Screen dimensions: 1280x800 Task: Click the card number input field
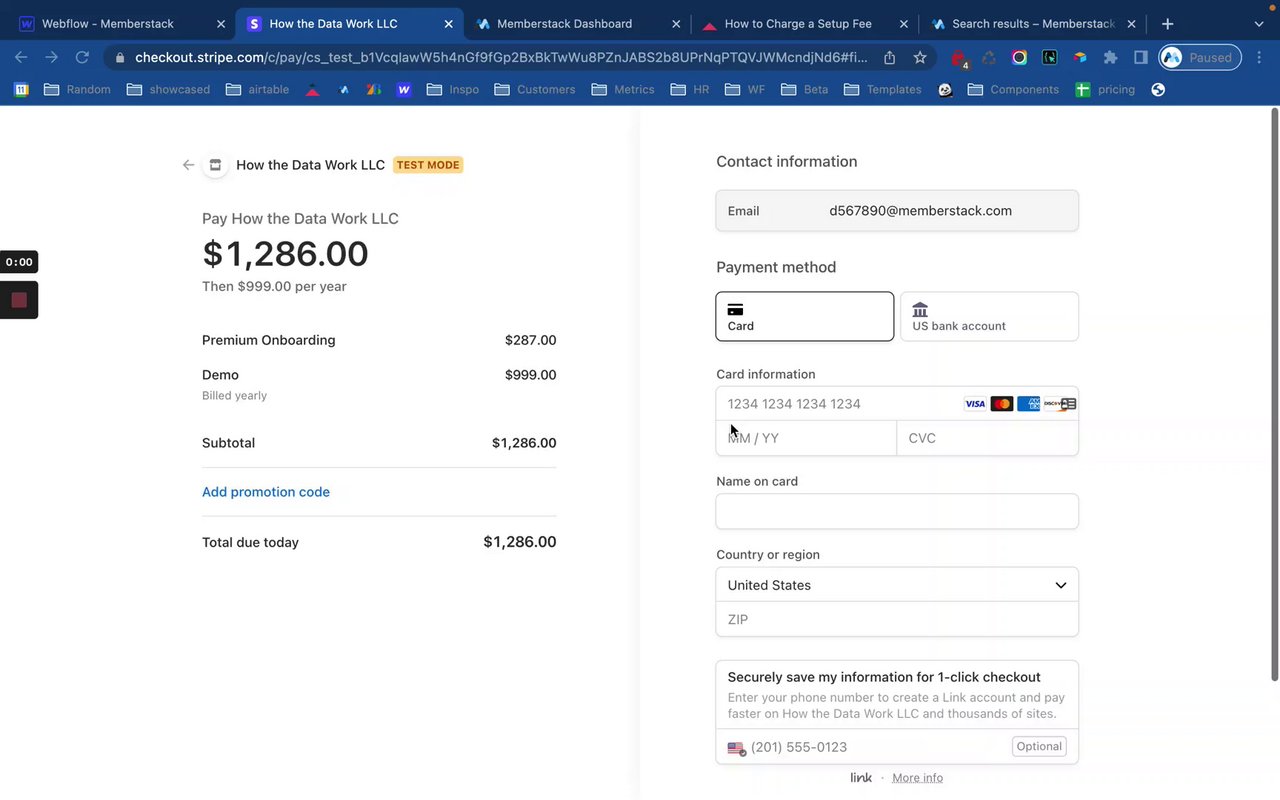coord(840,404)
